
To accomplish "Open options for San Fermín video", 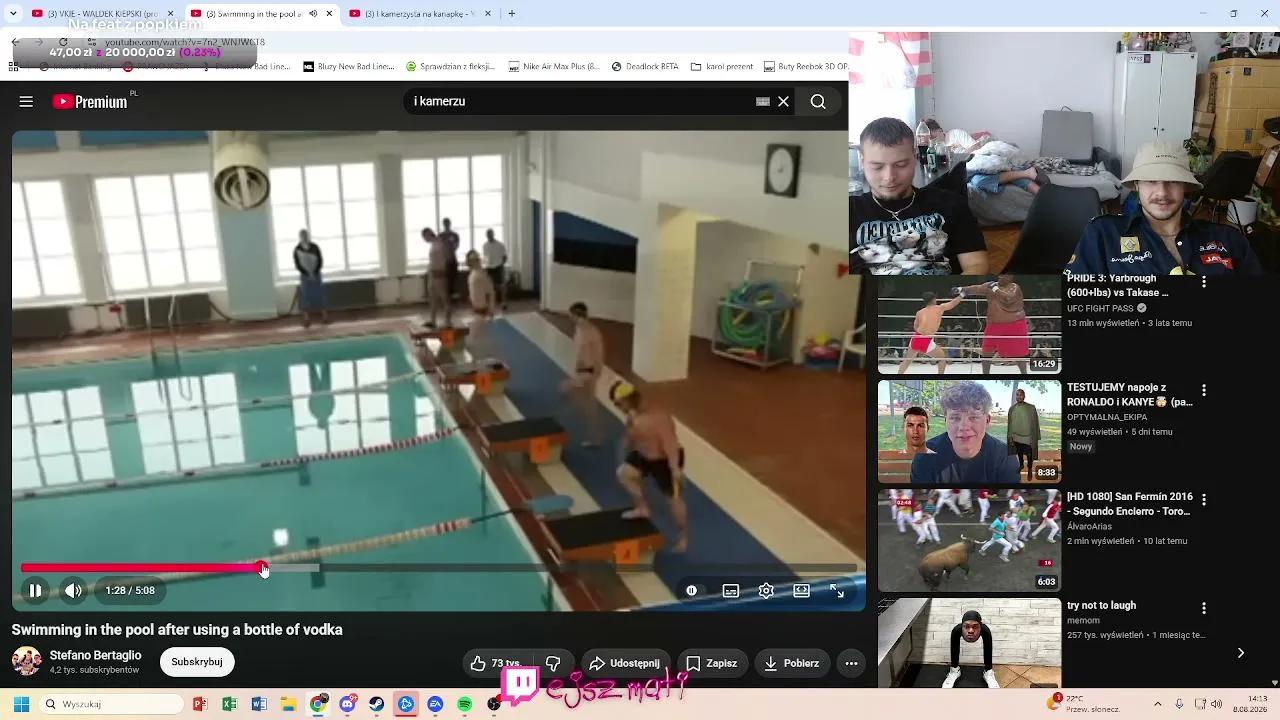I will coord(1204,499).
